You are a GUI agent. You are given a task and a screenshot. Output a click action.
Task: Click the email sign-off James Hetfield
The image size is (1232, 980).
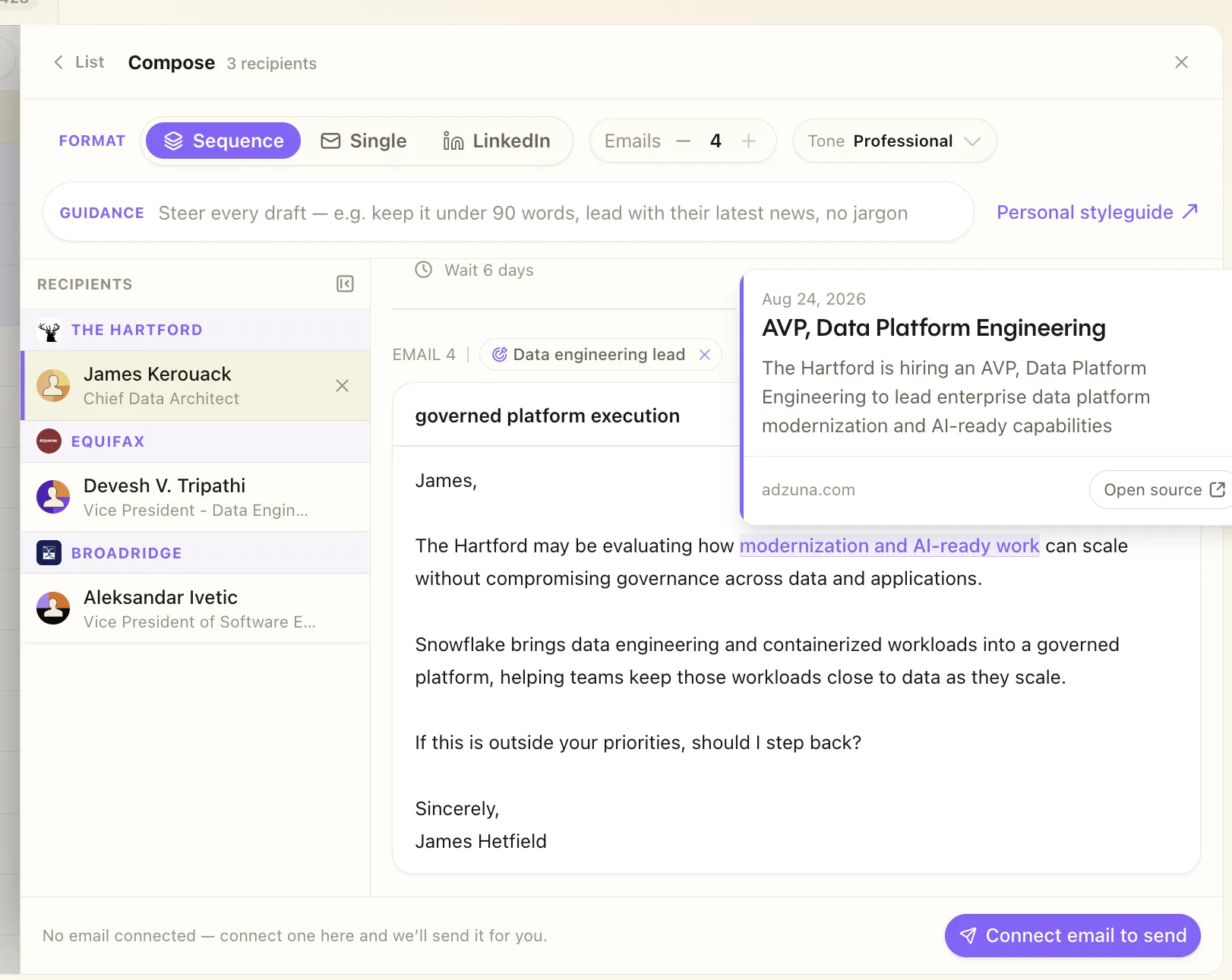point(481,841)
